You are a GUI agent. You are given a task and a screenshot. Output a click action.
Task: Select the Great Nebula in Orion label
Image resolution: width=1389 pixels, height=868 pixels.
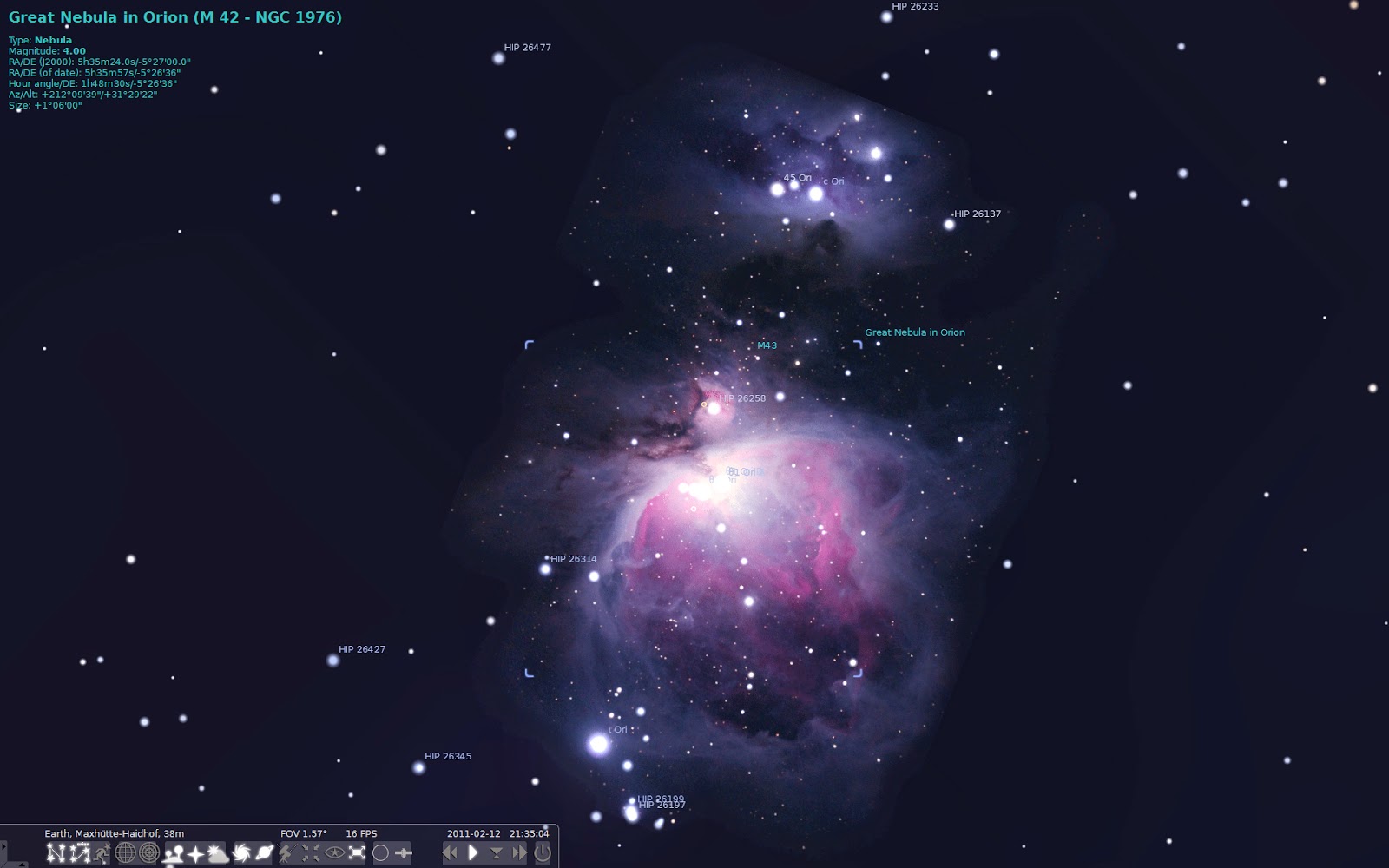click(x=915, y=332)
